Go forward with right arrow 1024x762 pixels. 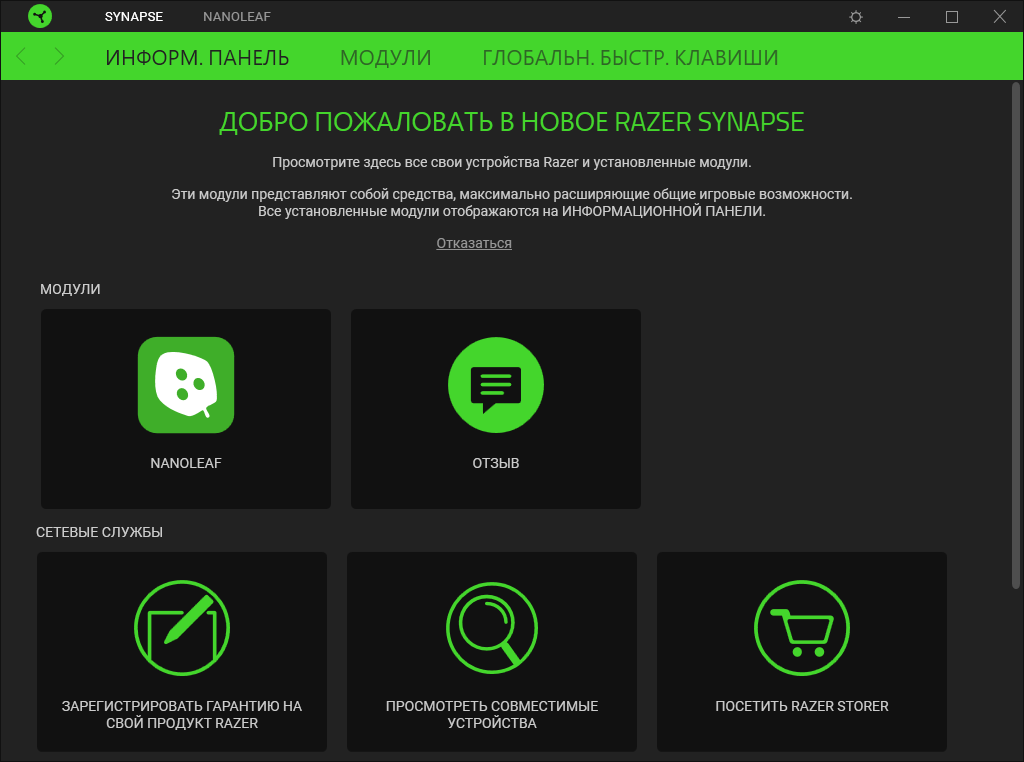pos(59,57)
